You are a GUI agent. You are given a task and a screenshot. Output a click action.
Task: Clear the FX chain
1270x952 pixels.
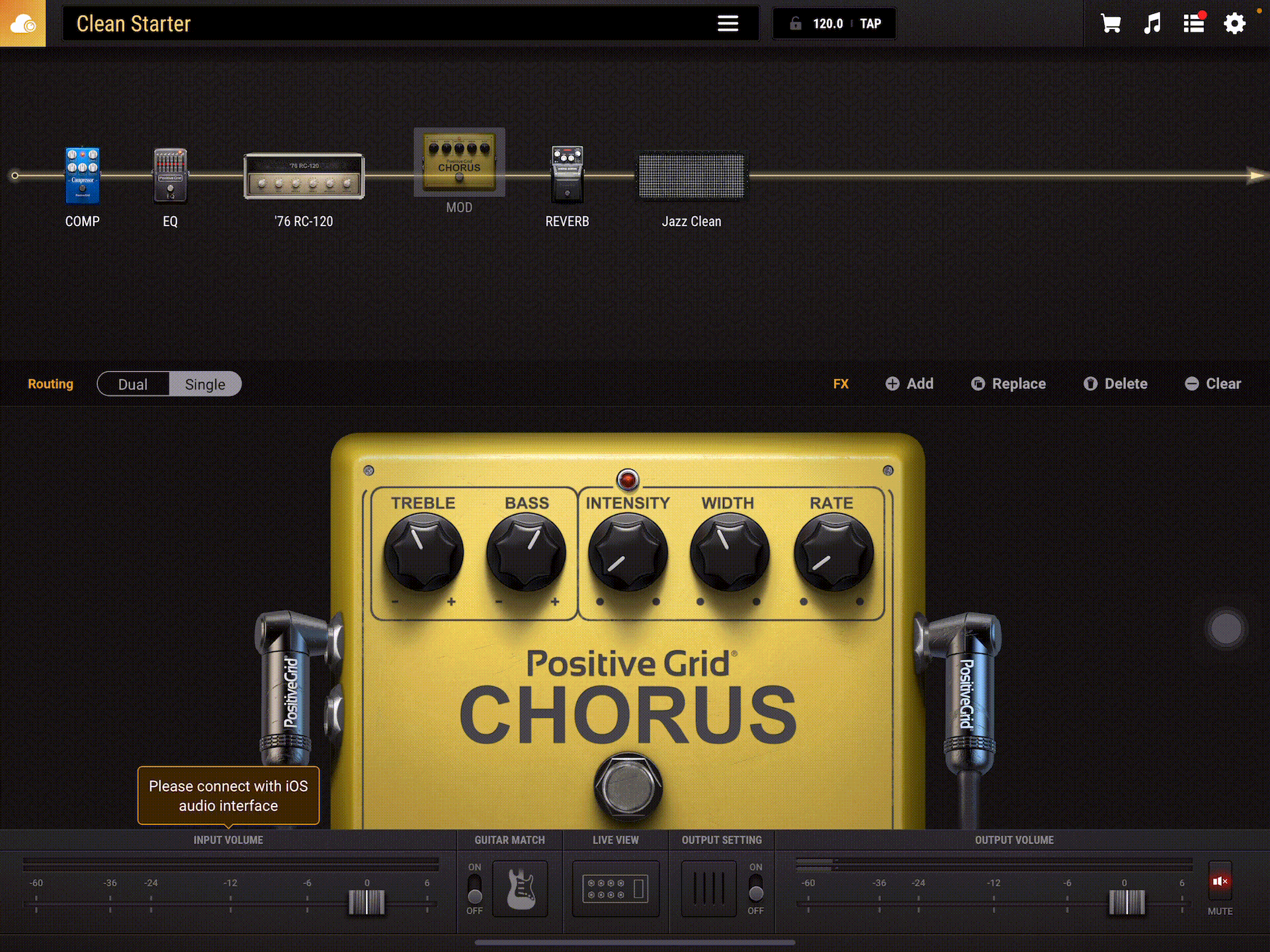(1213, 383)
